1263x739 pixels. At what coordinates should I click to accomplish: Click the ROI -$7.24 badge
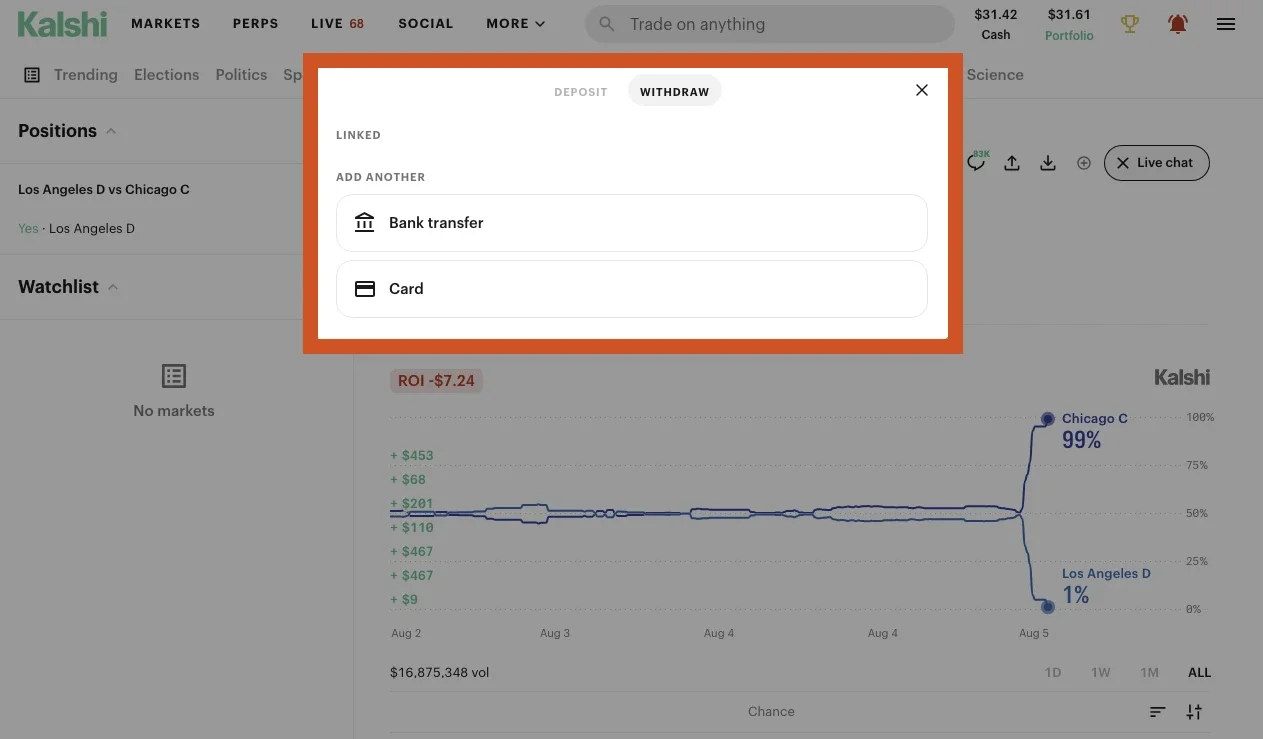coord(436,380)
